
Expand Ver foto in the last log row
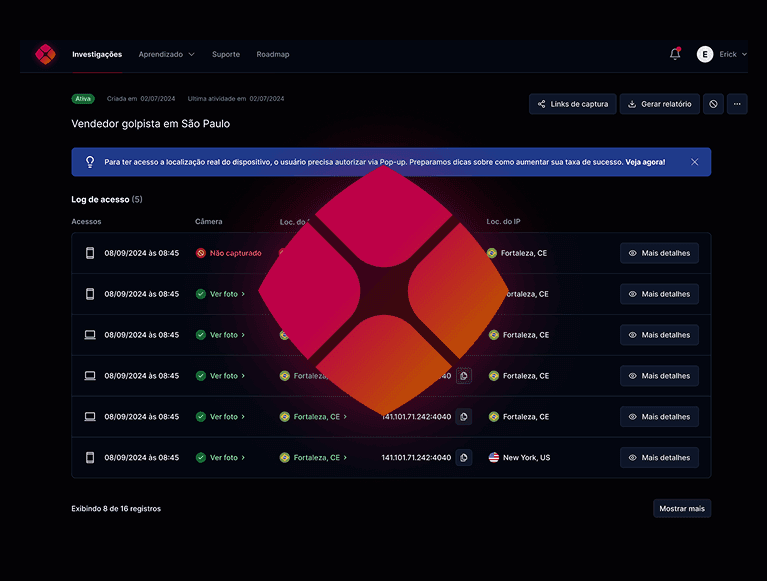point(221,458)
